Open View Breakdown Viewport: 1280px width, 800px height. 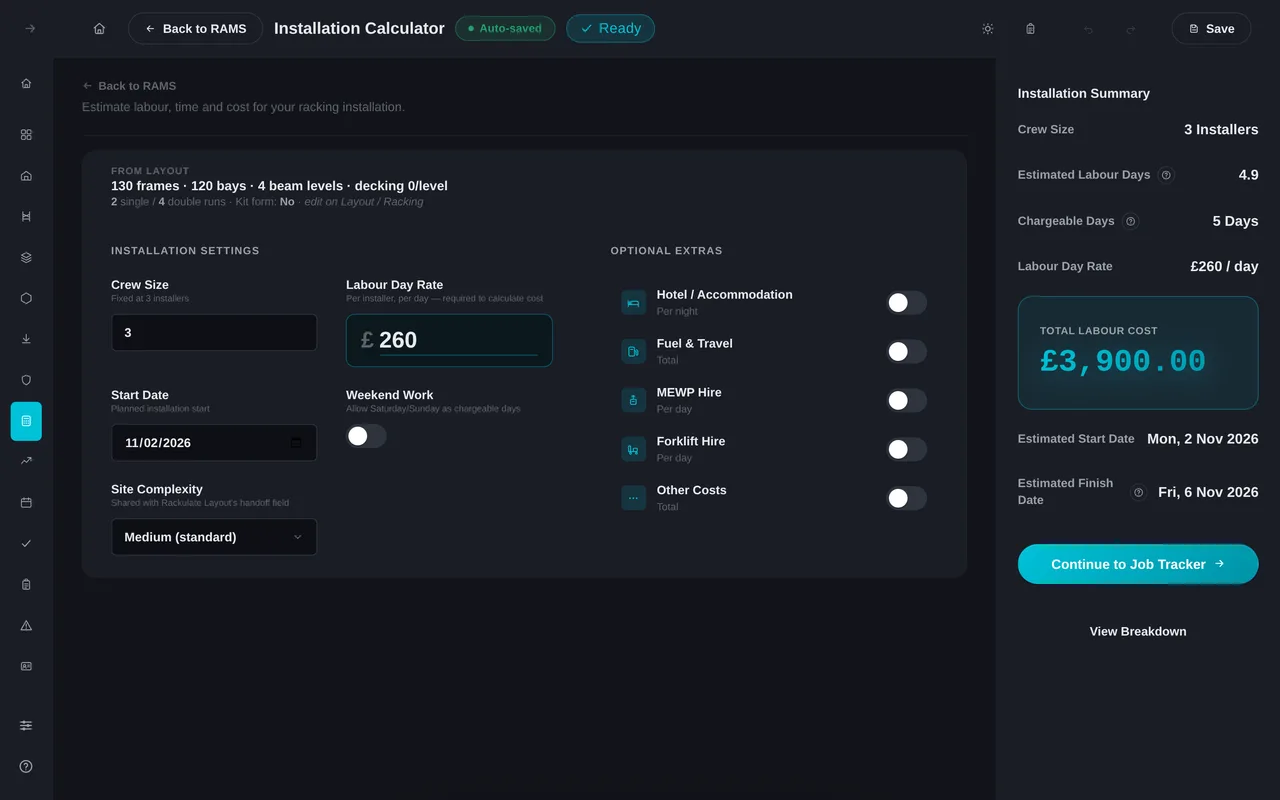(1138, 631)
